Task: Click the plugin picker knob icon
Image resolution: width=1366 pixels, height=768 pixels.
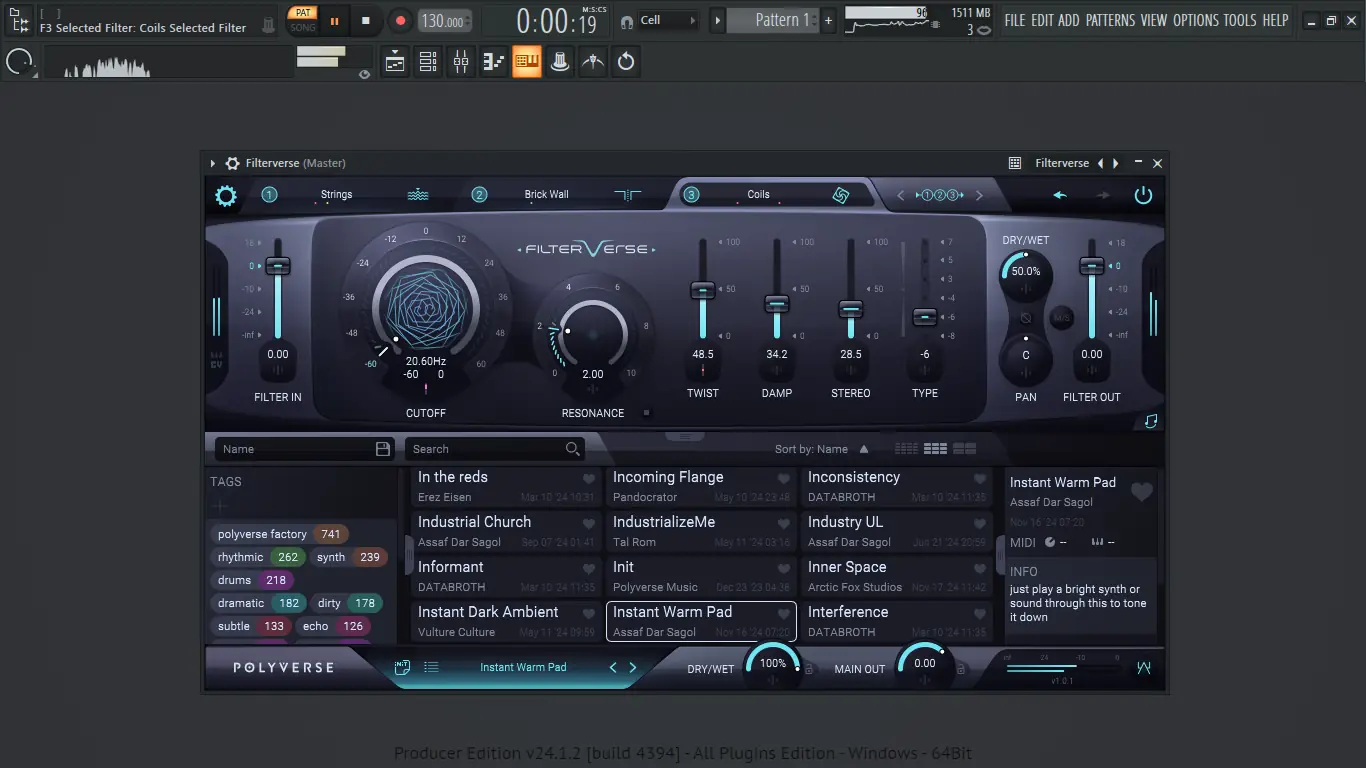Action: pos(560,62)
